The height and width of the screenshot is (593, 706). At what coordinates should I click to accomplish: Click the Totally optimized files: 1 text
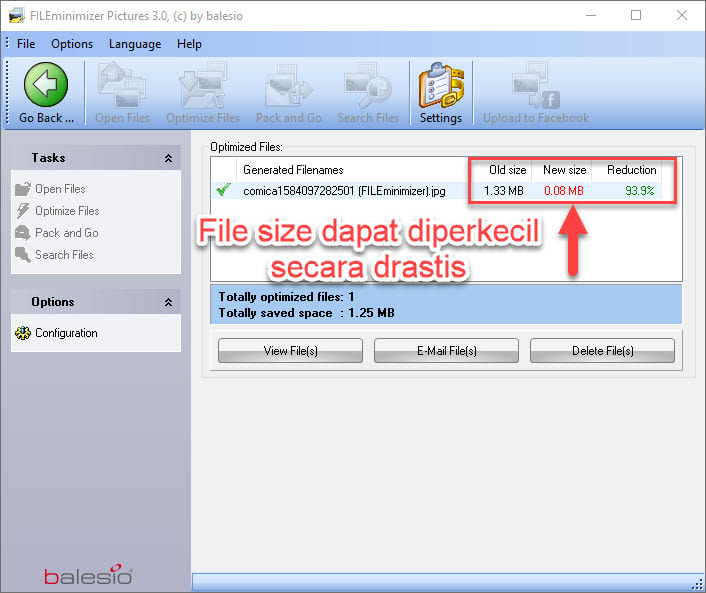click(286, 297)
